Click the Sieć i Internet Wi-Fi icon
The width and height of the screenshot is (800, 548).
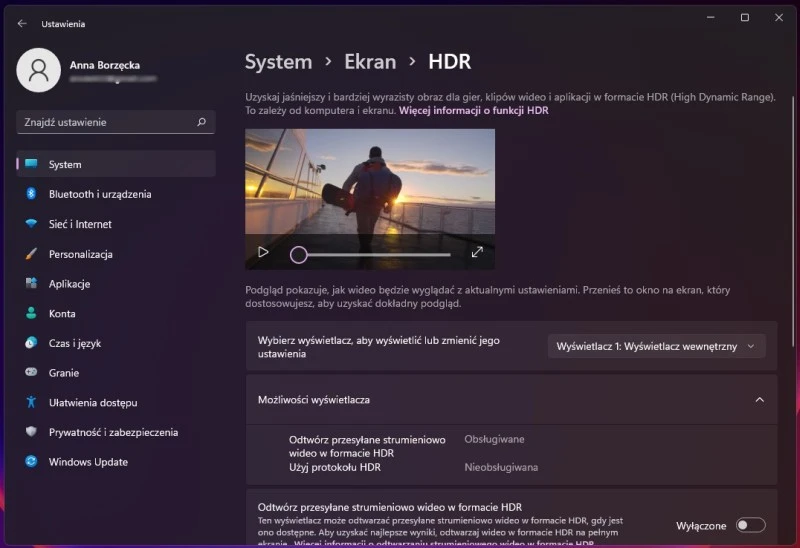31,224
